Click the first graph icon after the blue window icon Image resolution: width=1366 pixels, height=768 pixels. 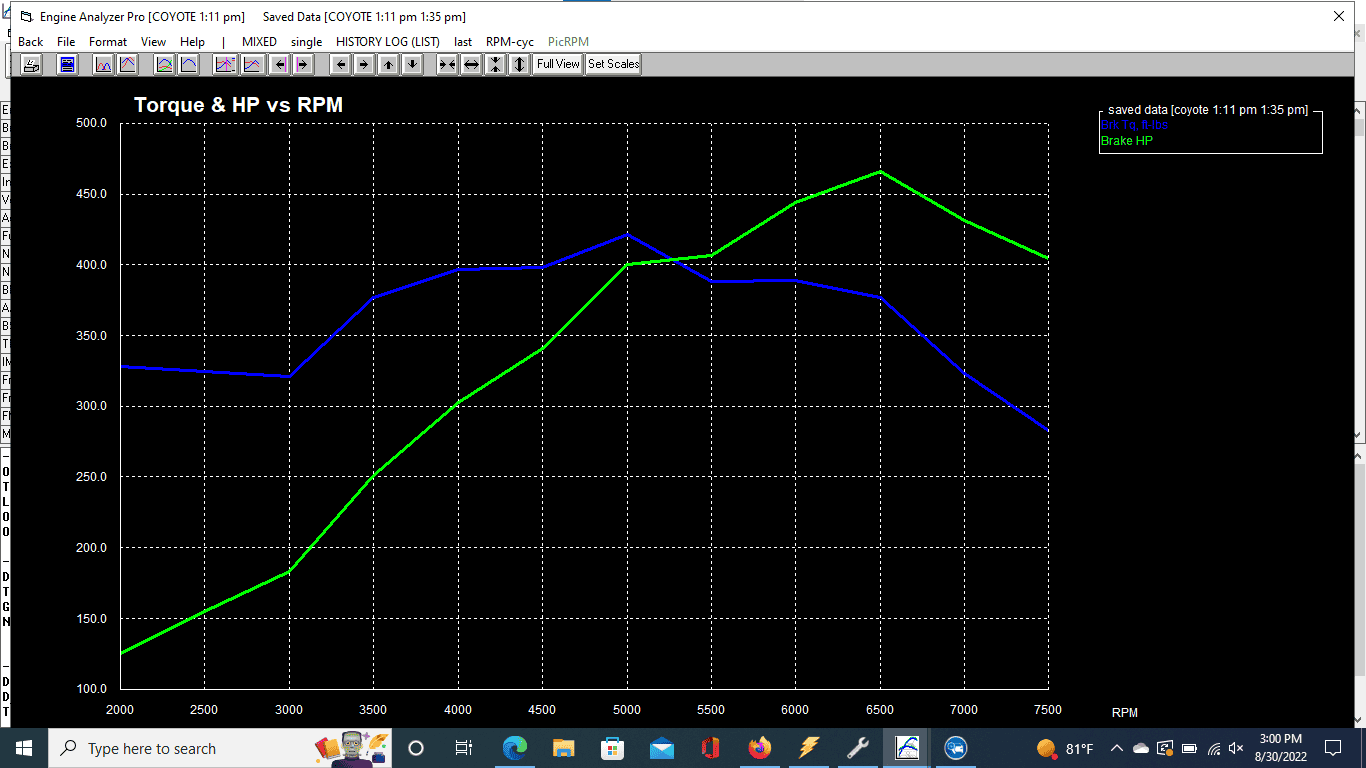point(103,64)
